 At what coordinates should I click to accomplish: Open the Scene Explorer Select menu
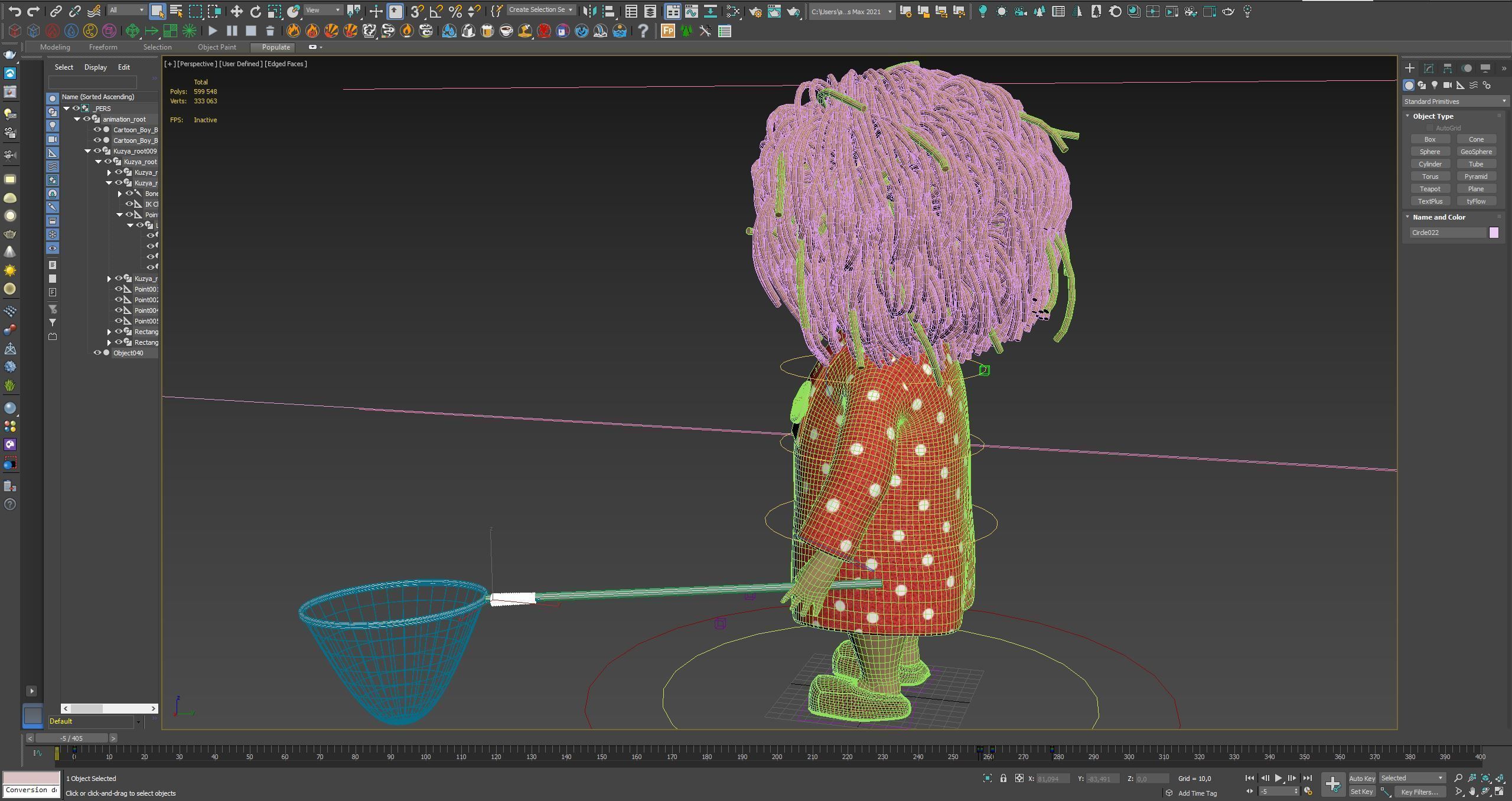coord(64,67)
